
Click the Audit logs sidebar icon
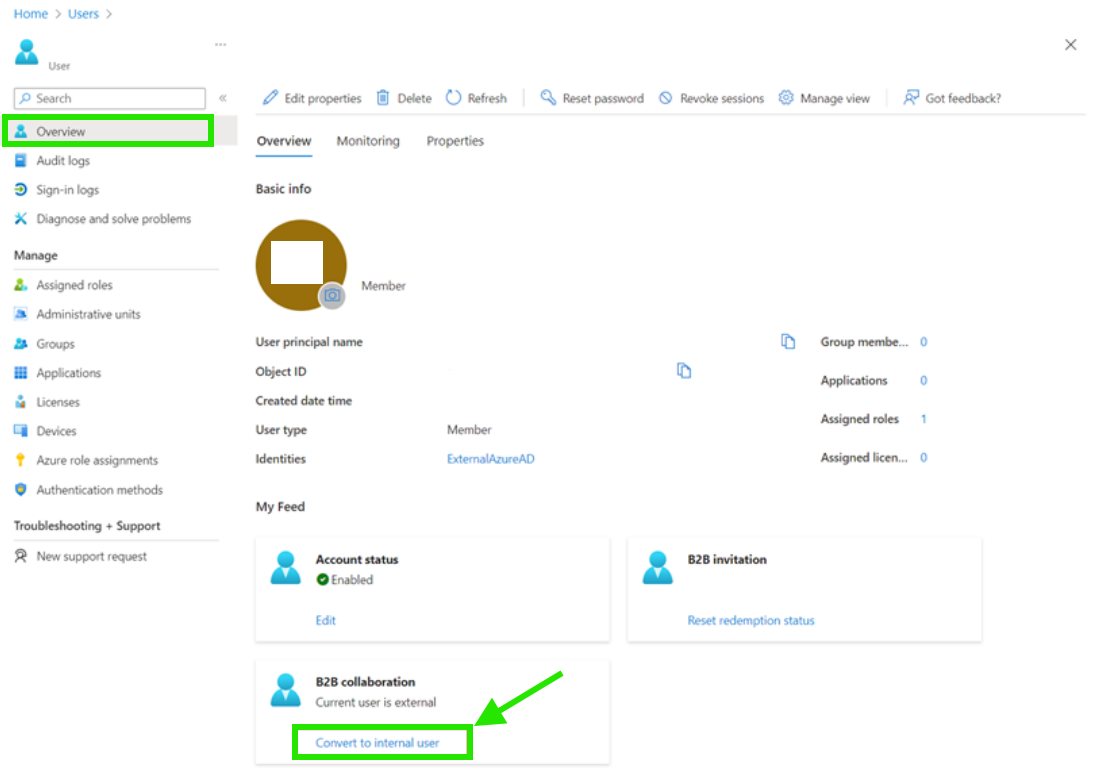[21, 161]
